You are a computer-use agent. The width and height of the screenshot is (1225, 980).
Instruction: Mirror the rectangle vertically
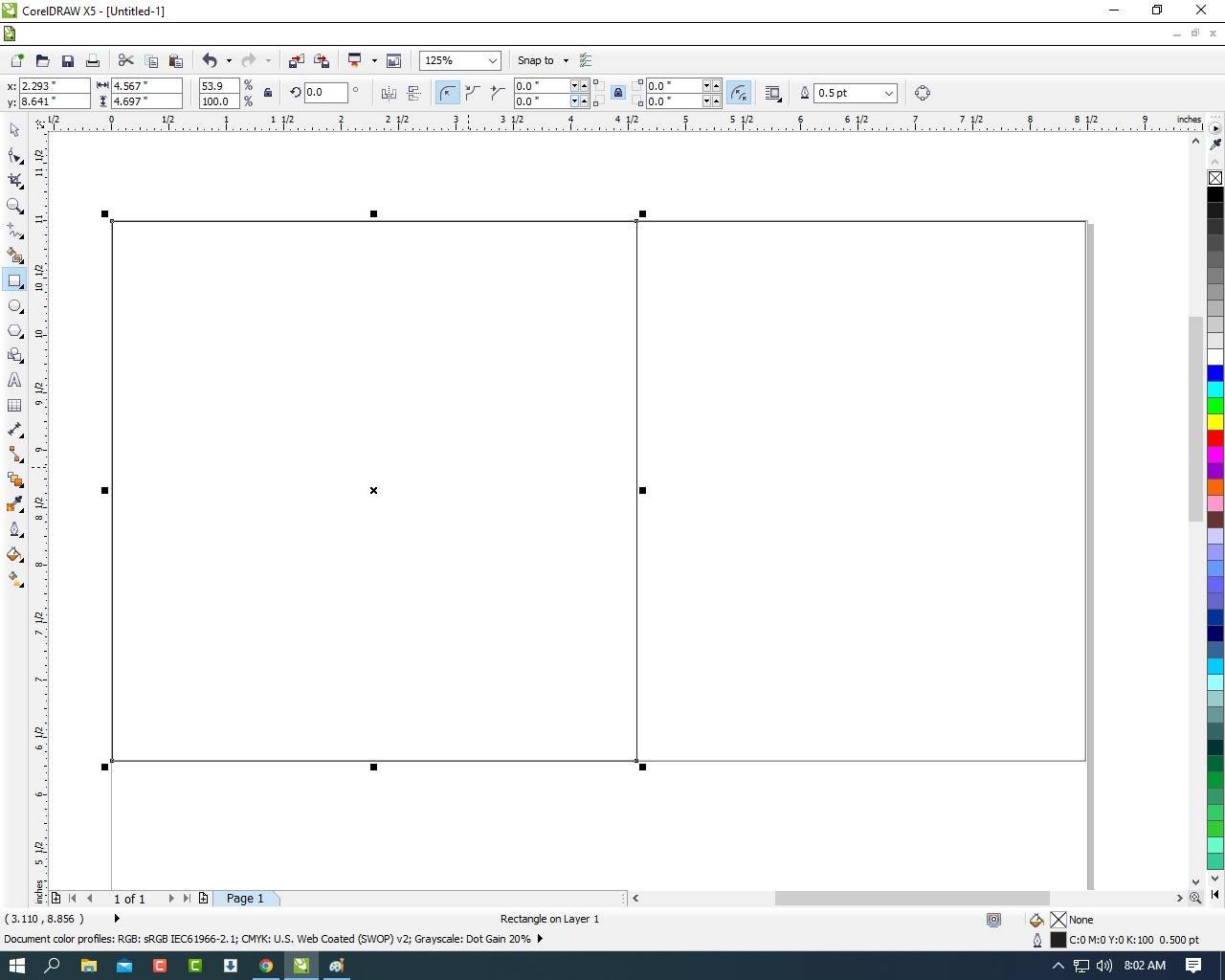tap(413, 93)
